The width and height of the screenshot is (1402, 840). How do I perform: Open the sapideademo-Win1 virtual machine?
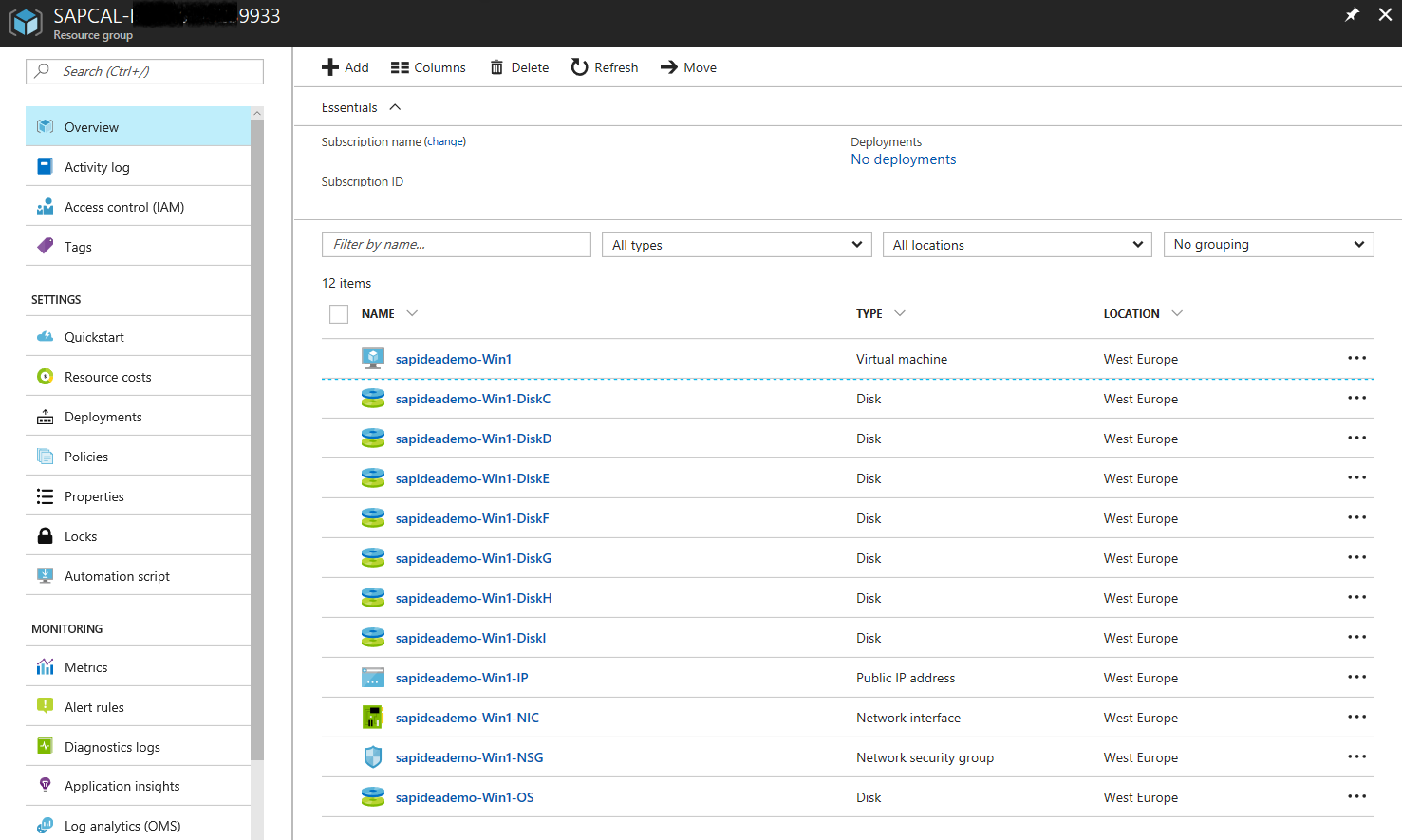tap(454, 359)
